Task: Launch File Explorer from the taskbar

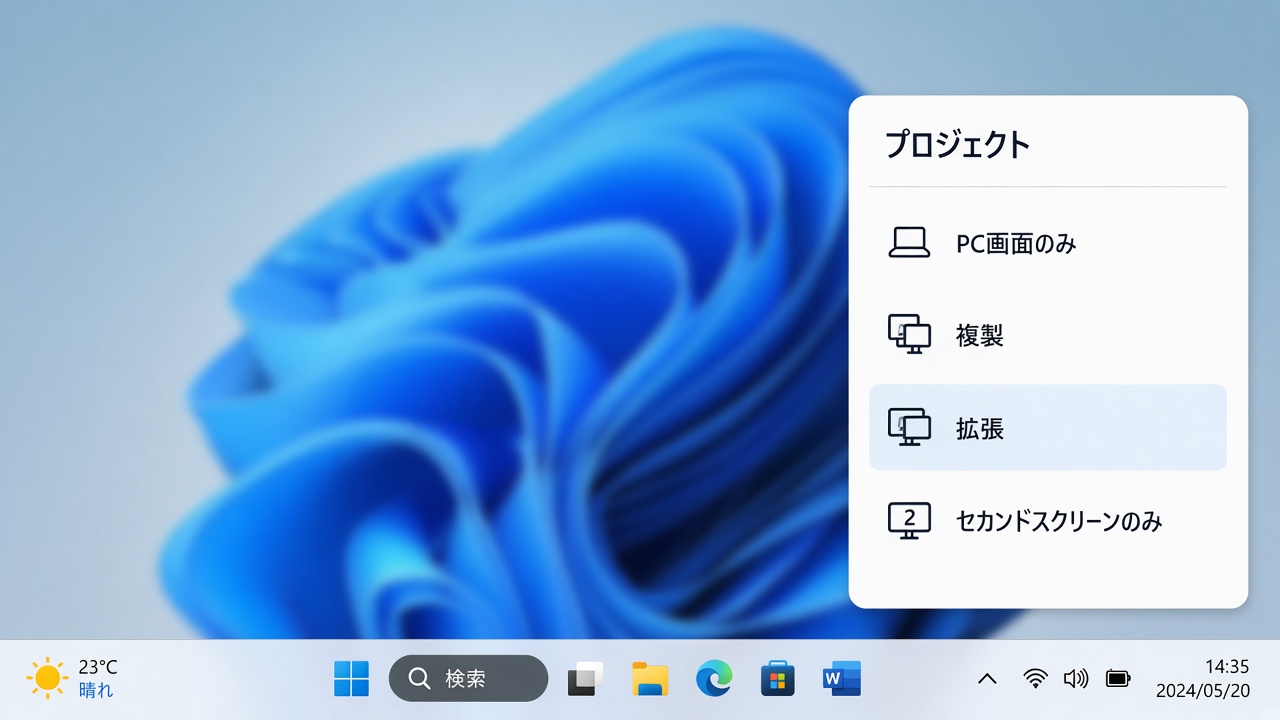Action: tap(650, 679)
